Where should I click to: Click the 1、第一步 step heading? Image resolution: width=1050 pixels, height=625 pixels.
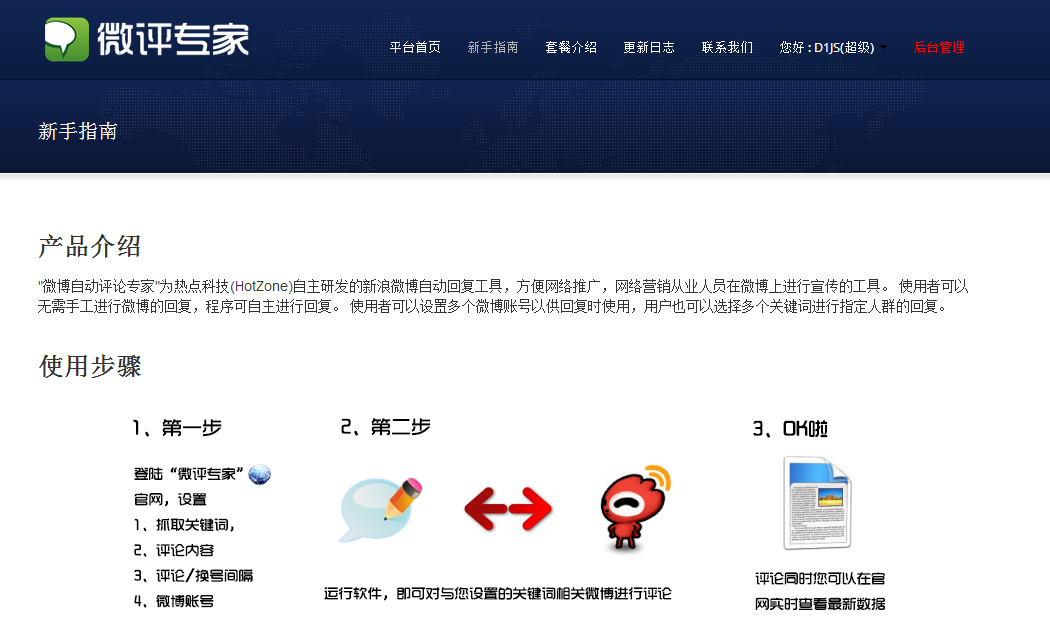coord(177,427)
